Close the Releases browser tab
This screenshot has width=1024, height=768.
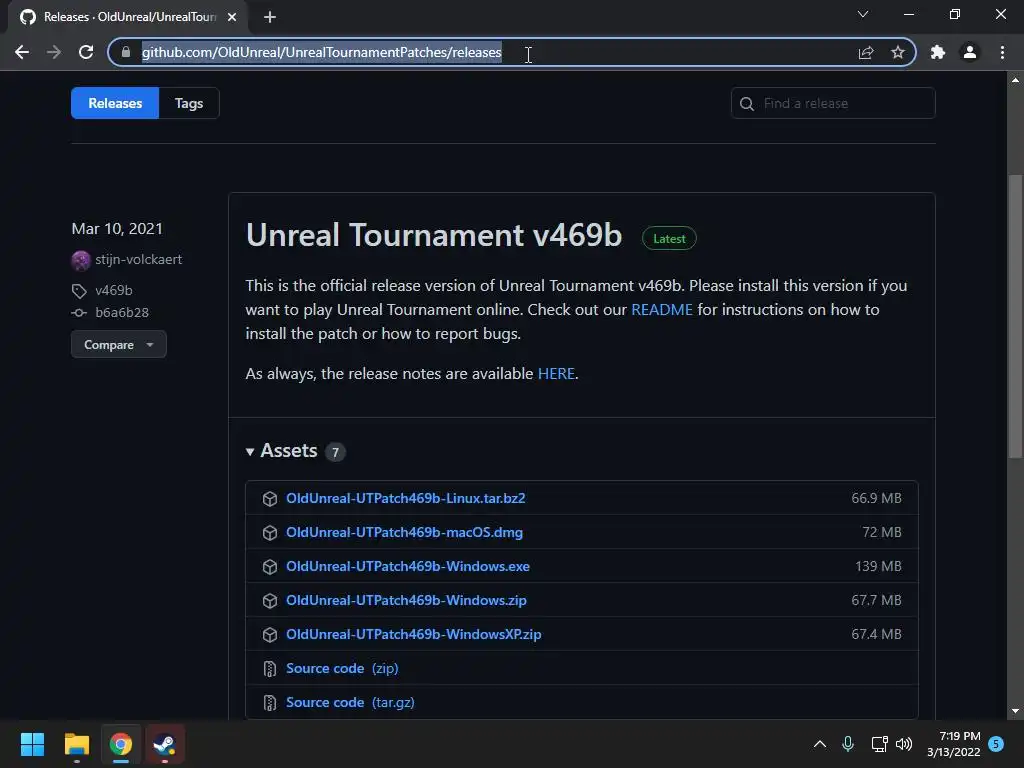click(232, 17)
